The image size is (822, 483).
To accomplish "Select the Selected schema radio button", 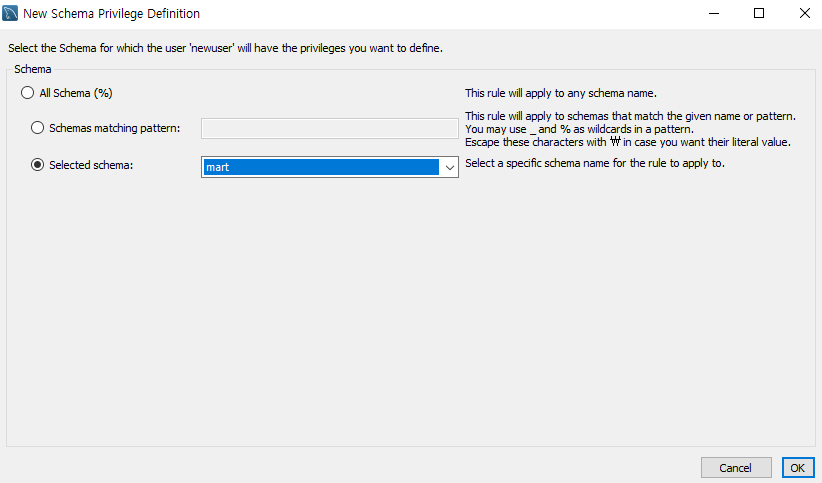I will click(37, 165).
